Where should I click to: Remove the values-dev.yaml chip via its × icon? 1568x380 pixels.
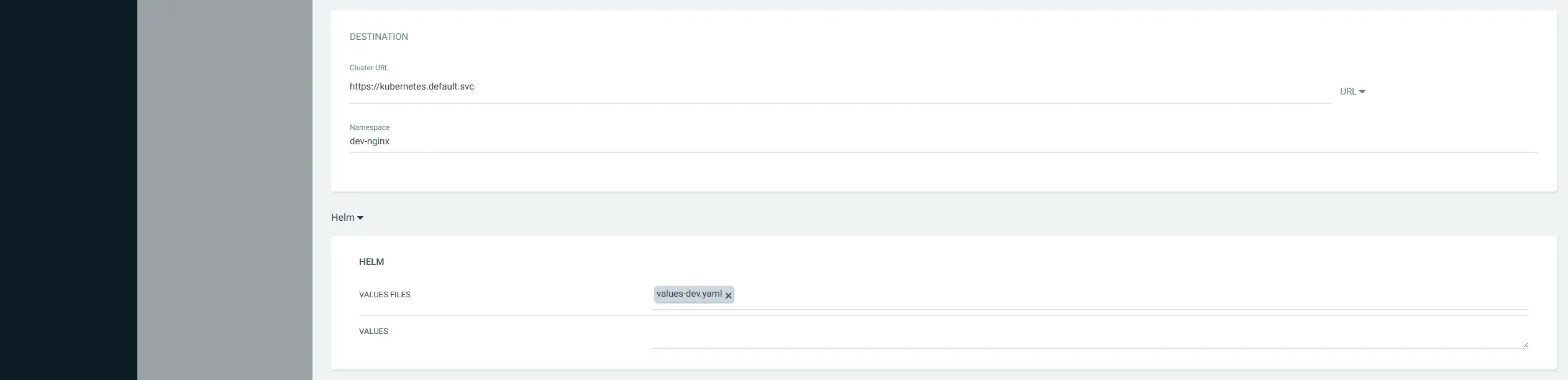tap(729, 296)
